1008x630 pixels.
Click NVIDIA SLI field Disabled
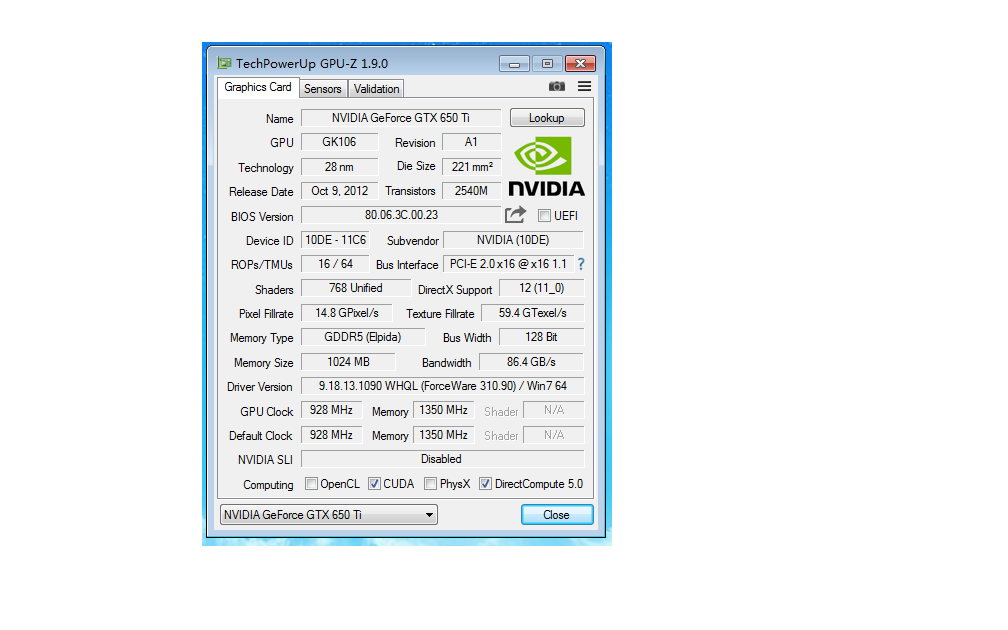point(442,459)
